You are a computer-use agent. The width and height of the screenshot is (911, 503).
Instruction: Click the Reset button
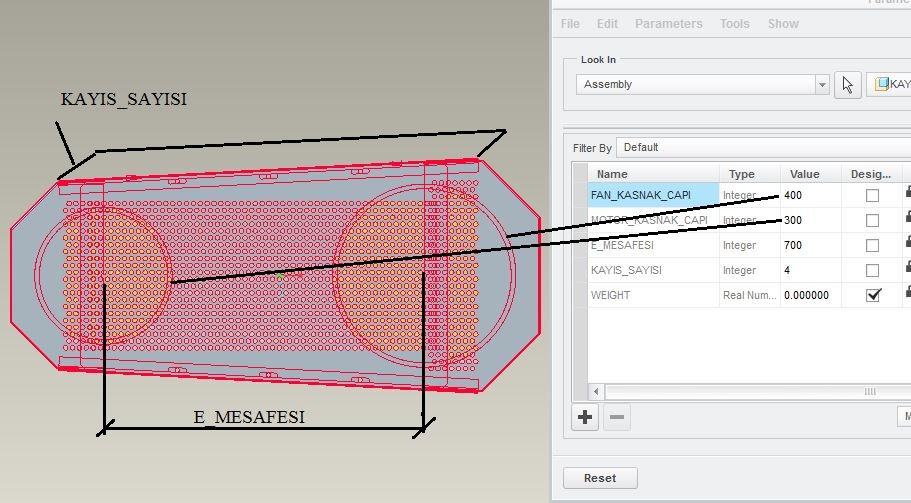600,478
